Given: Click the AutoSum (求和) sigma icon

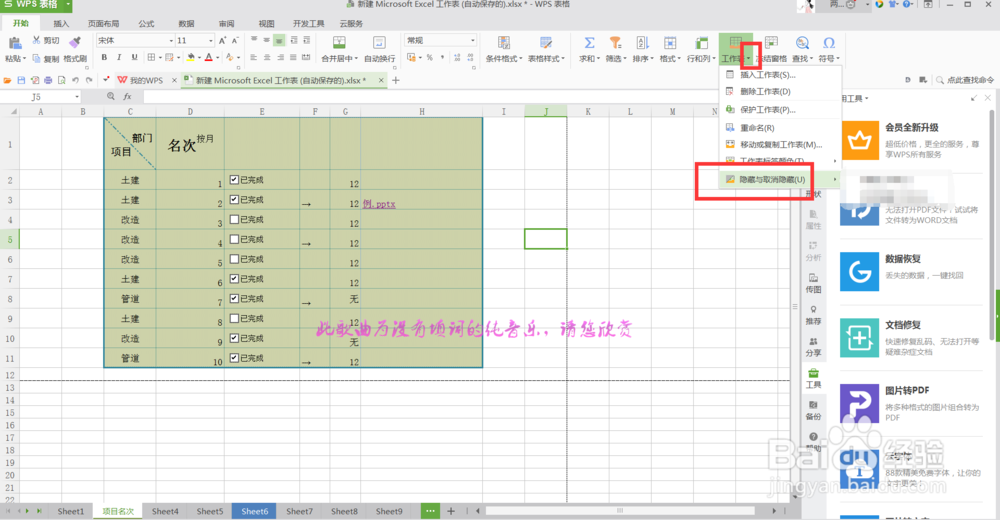Looking at the screenshot, I should [x=589, y=43].
